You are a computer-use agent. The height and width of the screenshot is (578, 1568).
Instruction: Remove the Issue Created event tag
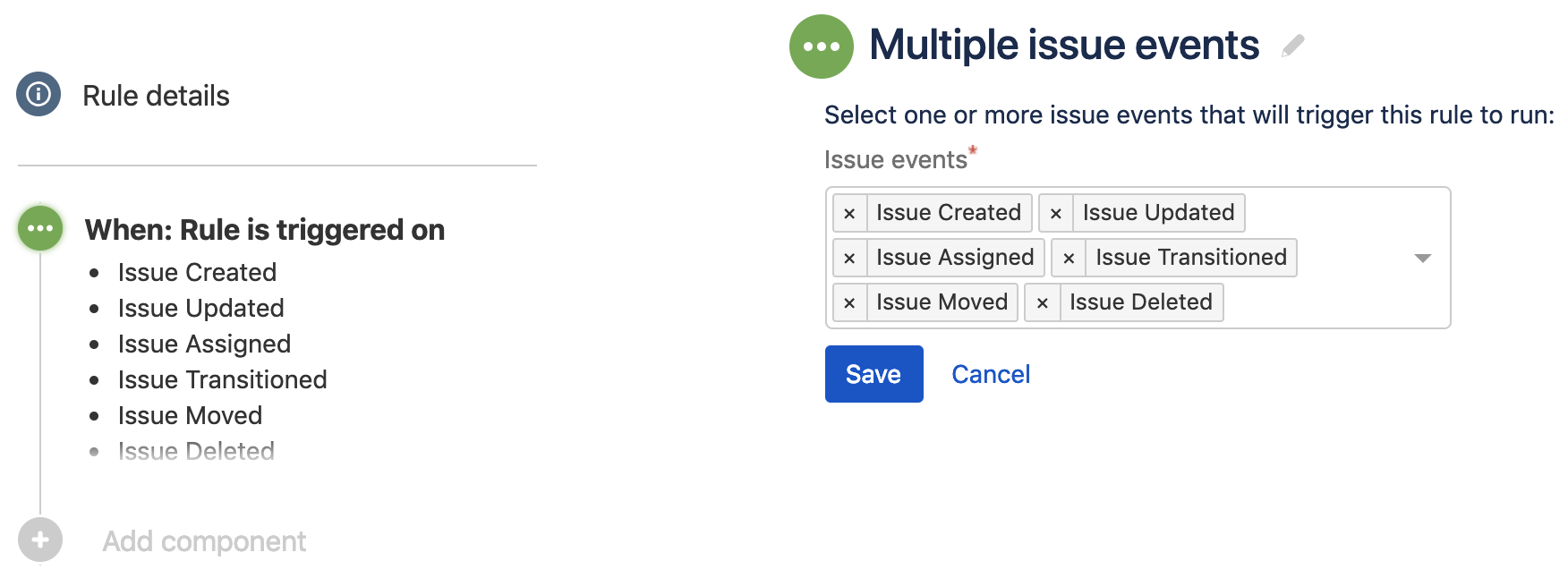pos(849,213)
